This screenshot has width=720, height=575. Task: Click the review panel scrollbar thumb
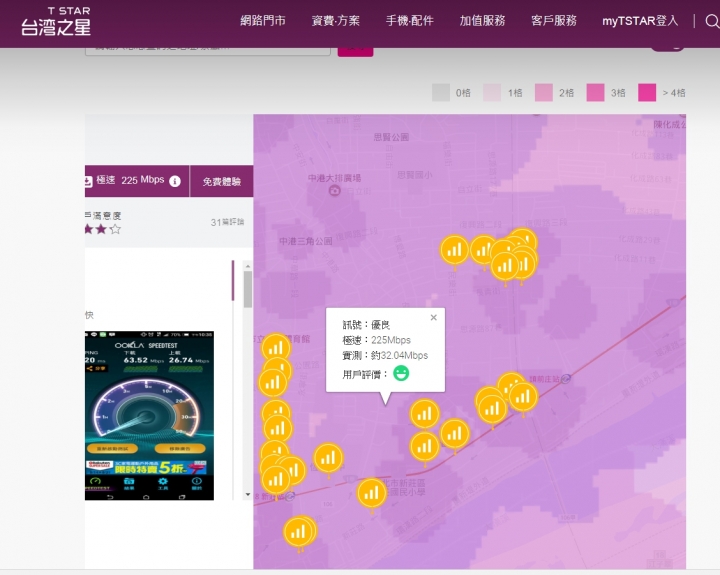pyautogui.click(x=248, y=289)
